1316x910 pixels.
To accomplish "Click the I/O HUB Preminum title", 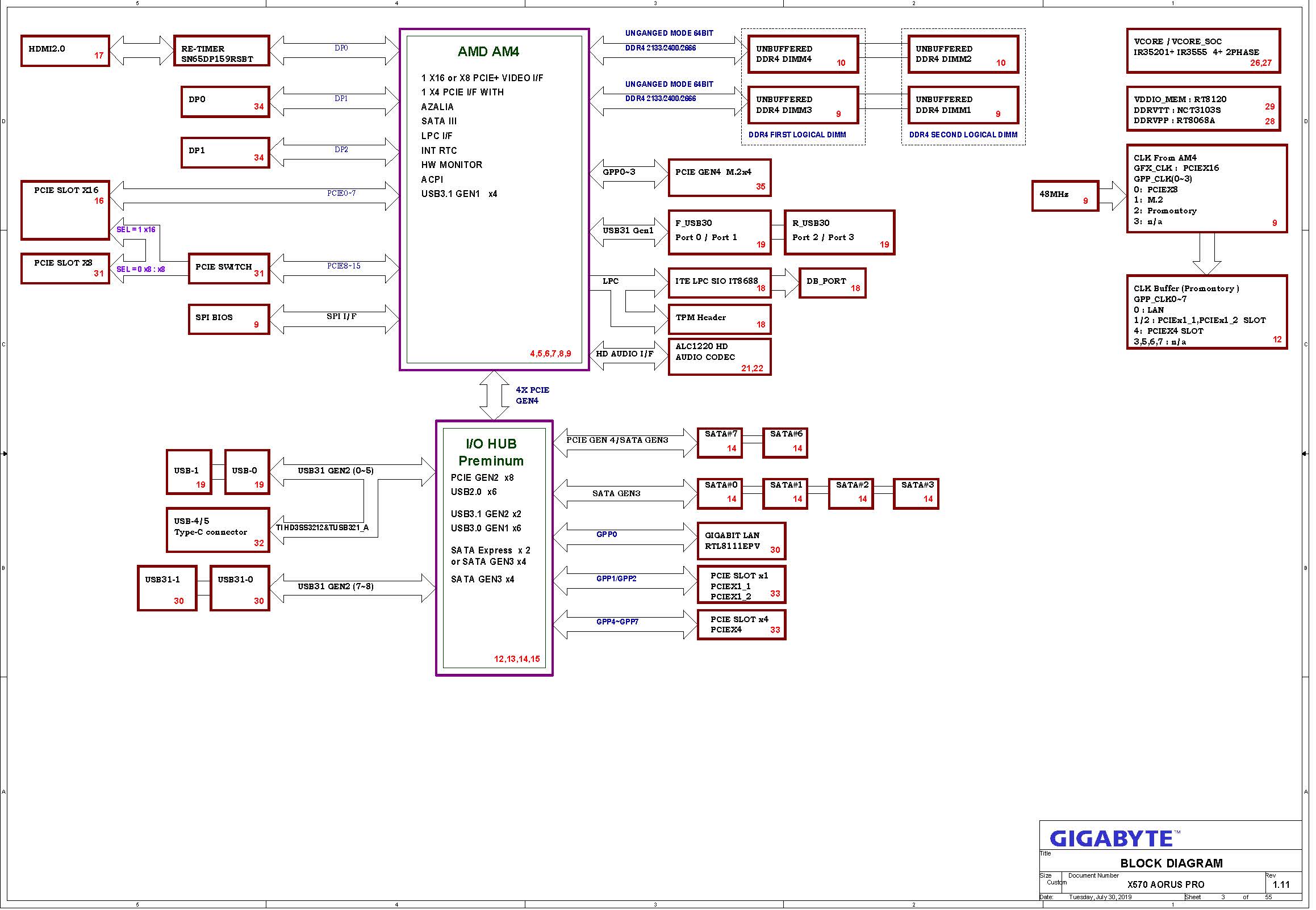I will [x=491, y=452].
